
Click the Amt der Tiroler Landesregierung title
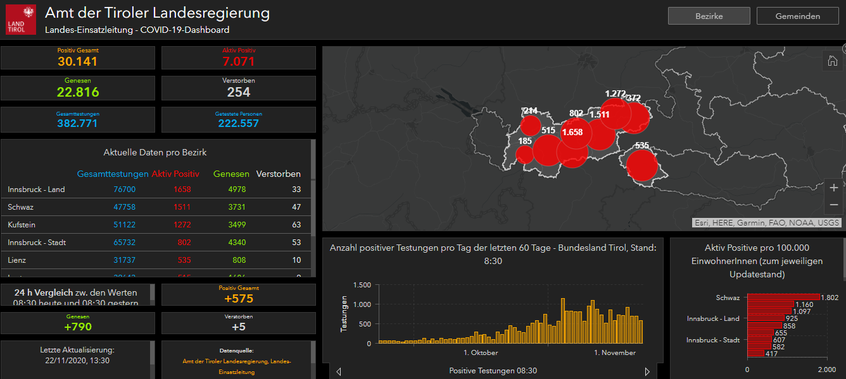156,12
